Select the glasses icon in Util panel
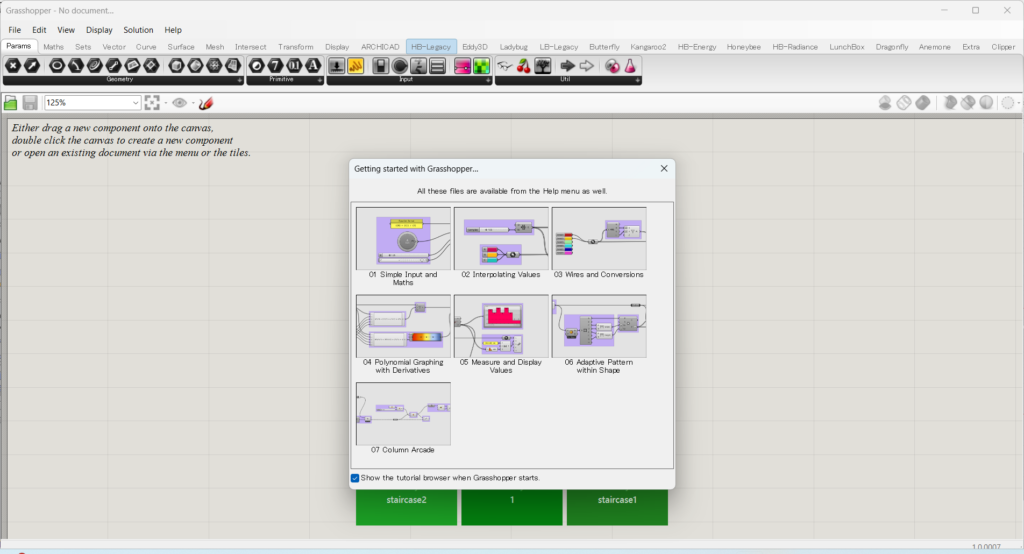Viewport: 1024px width, 554px height. tap(504, 66)
